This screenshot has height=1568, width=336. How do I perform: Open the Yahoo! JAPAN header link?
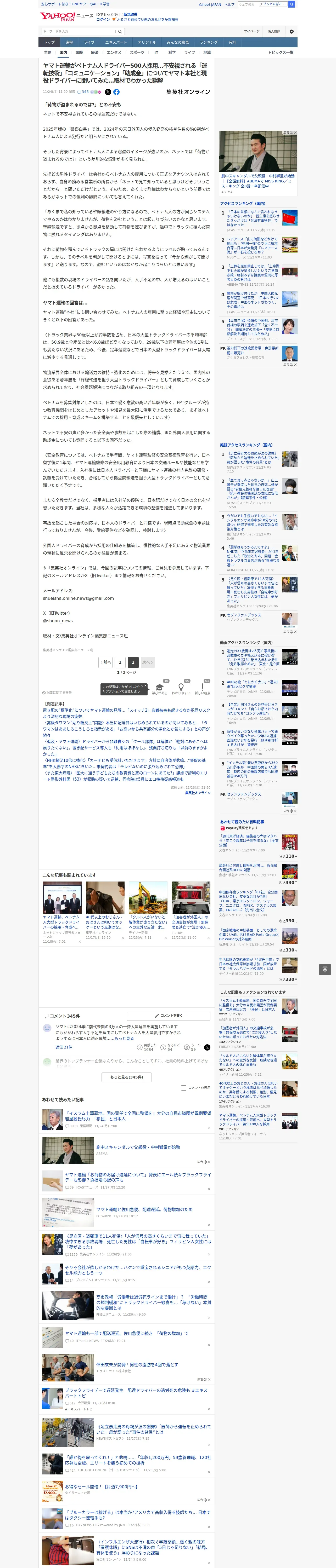point(210,4)
